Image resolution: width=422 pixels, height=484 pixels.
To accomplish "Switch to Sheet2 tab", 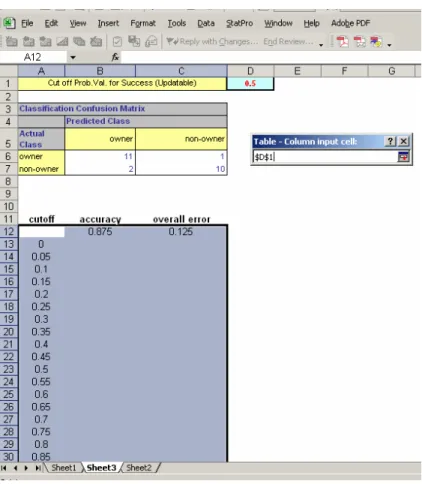I will pos(139,468).
